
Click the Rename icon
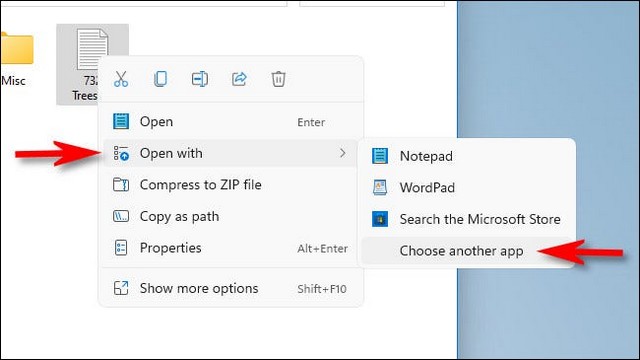[200, 79]
